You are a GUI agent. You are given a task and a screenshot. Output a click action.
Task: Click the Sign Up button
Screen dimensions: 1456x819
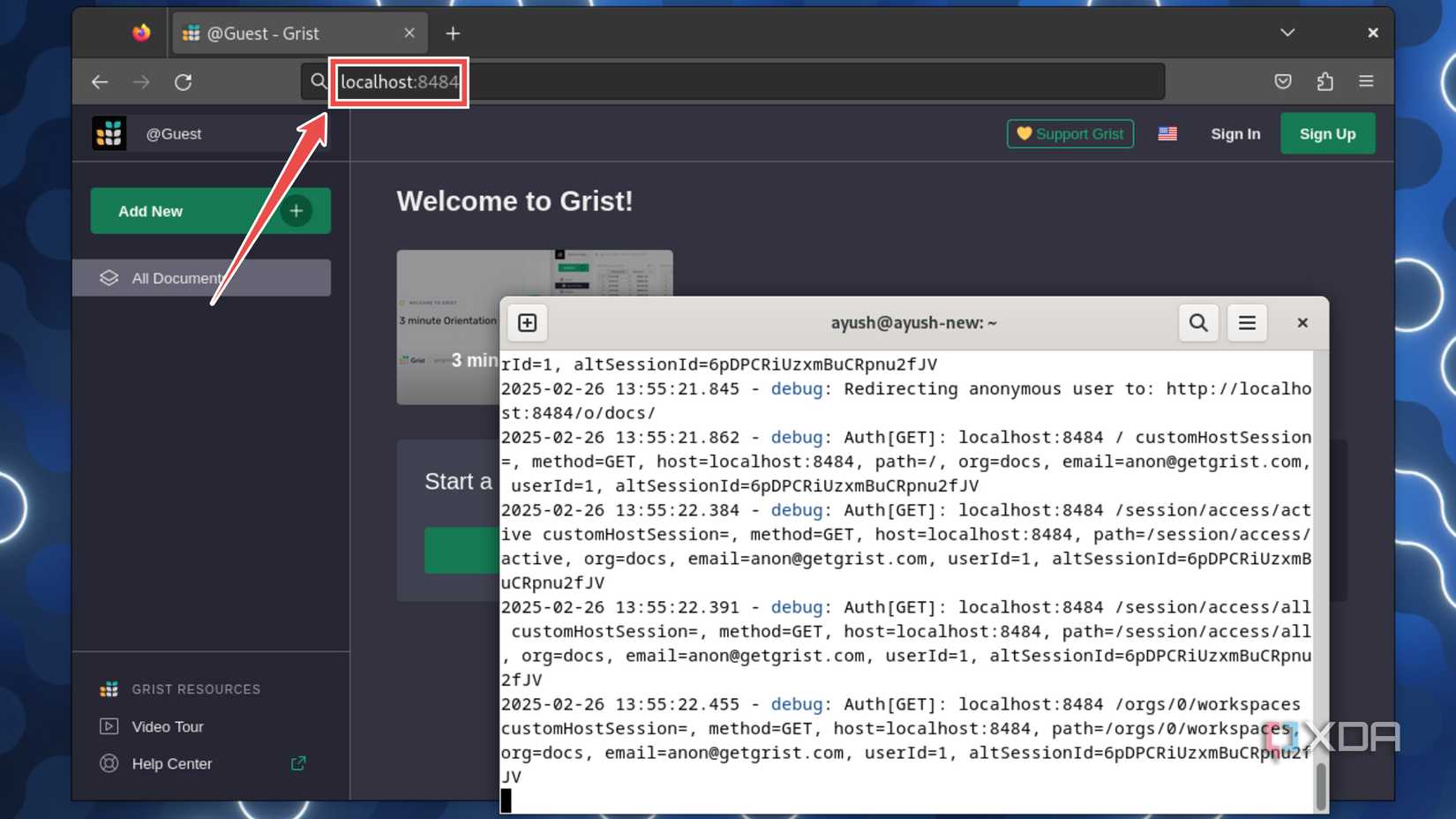tap(1327, 134)
